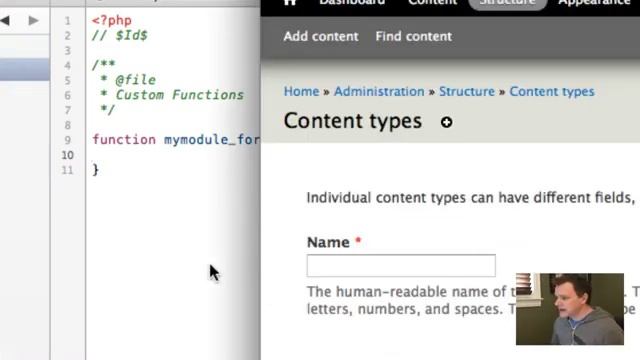Click line number 1 in the gutter

[68, 21]
